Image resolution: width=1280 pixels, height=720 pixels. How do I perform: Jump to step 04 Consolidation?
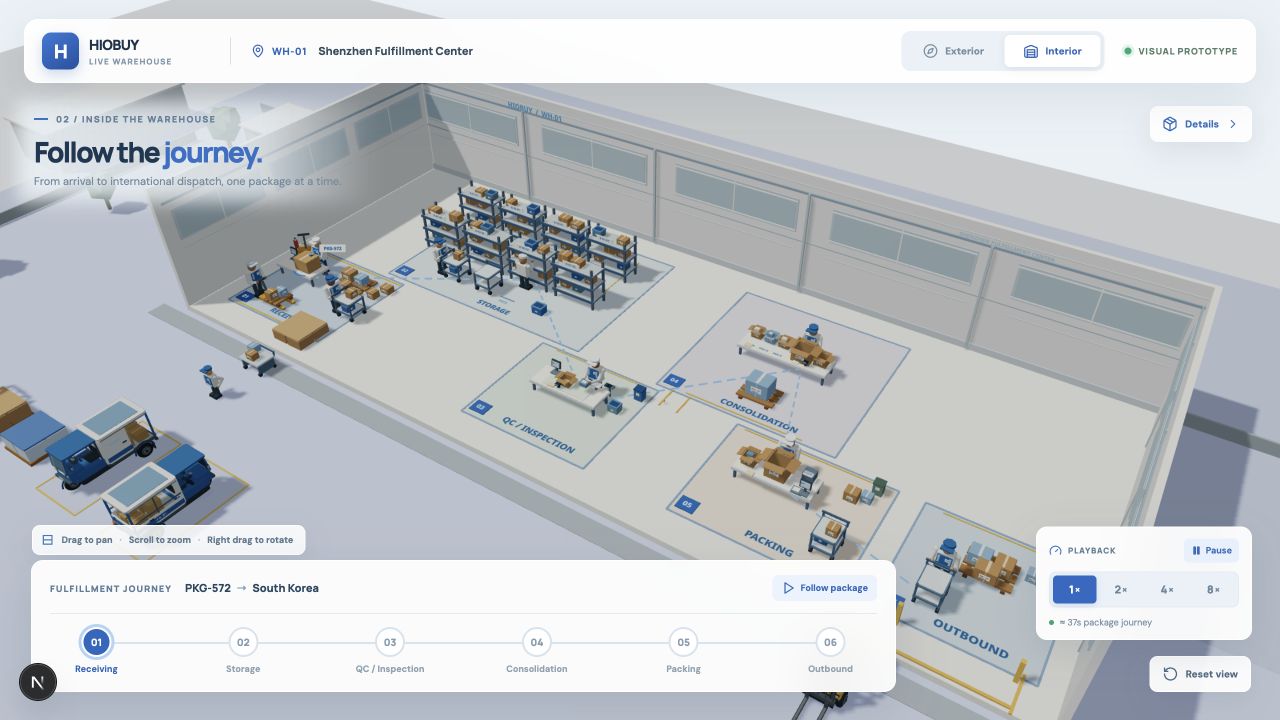(537, 642)
